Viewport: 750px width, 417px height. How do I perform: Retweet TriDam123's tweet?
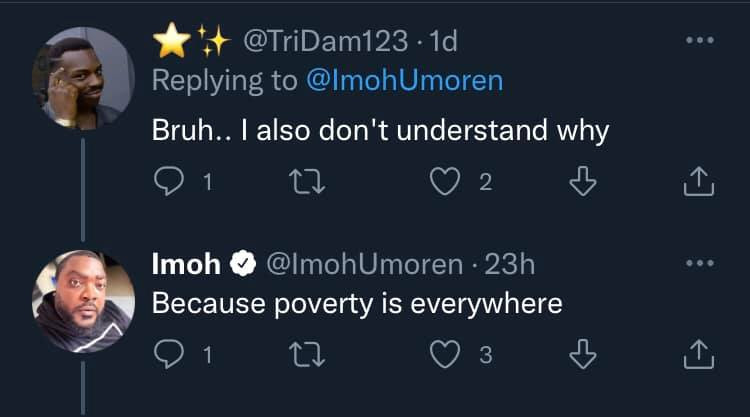298,183
